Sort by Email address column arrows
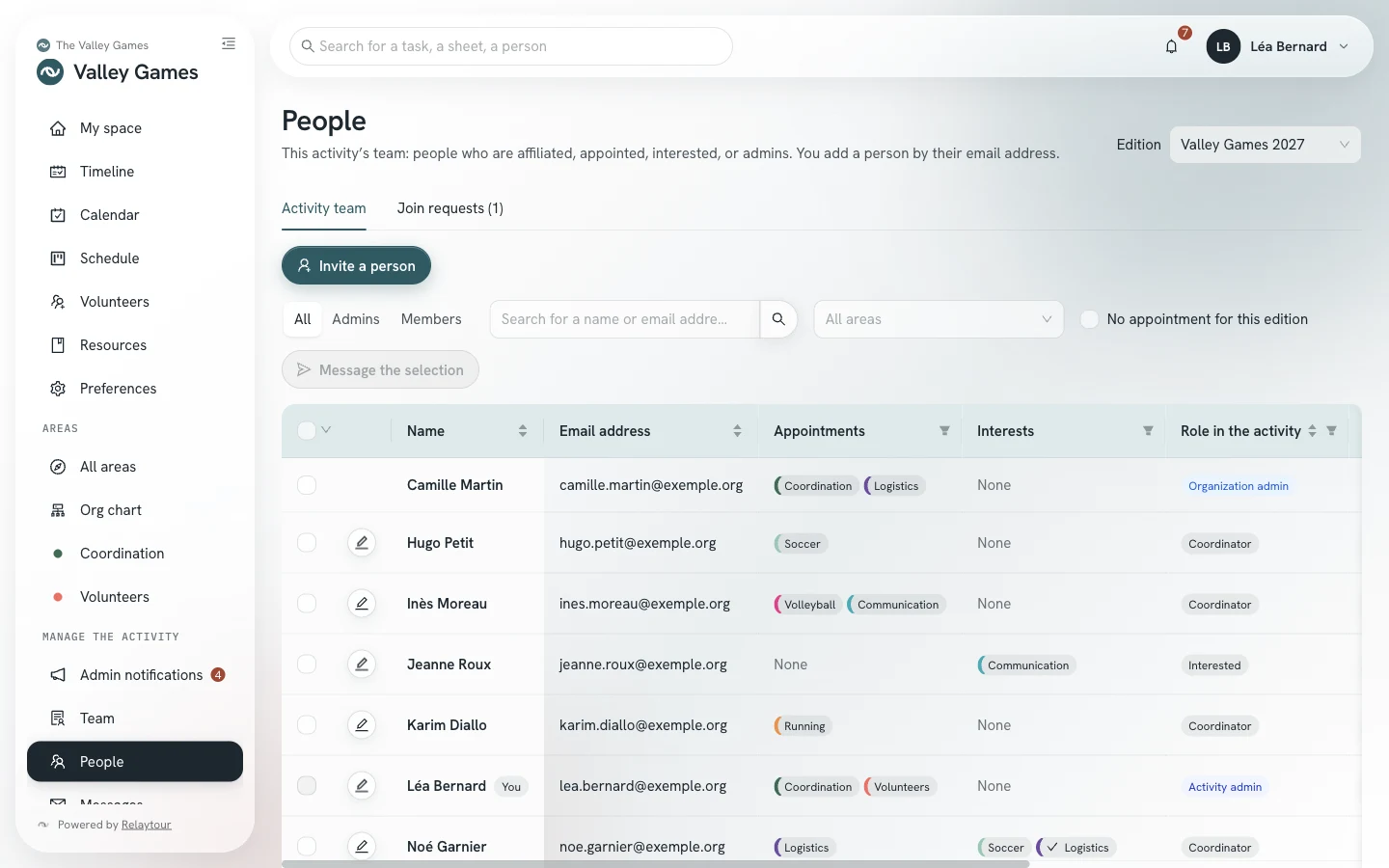Image resolution: width=1389 pixels, height=868 pixels. (737, 431)
